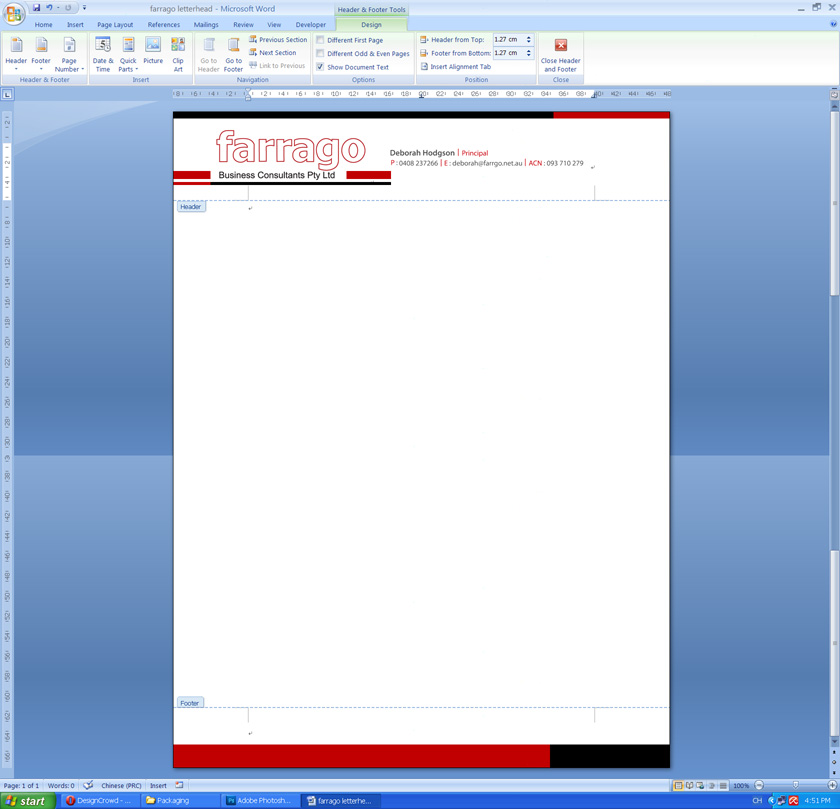This screenshot has height=809, width=840.
Task: Open Word Help question mark icon
Action: [x=833, y=24]
